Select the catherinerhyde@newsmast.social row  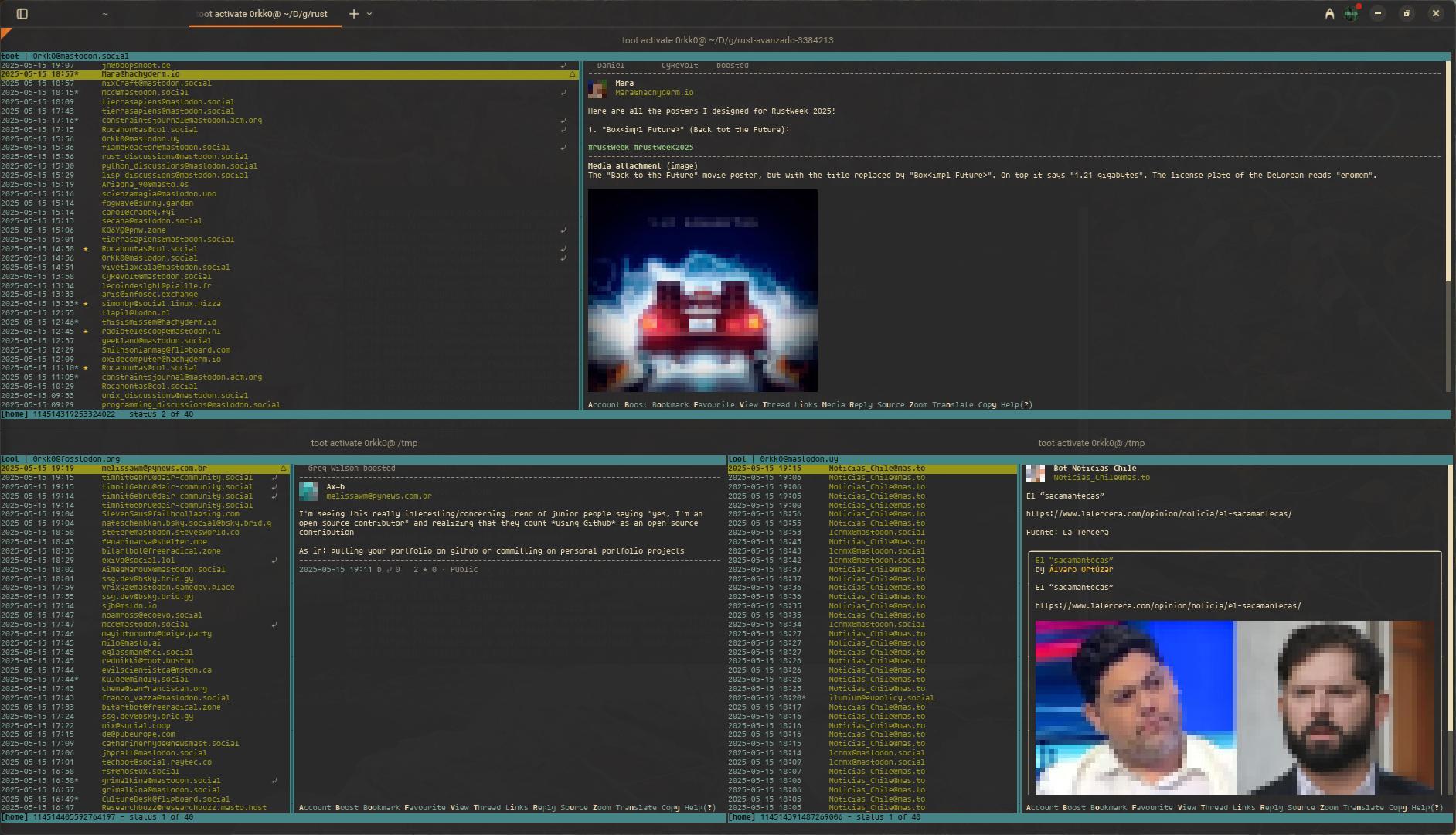click(145, 744)
